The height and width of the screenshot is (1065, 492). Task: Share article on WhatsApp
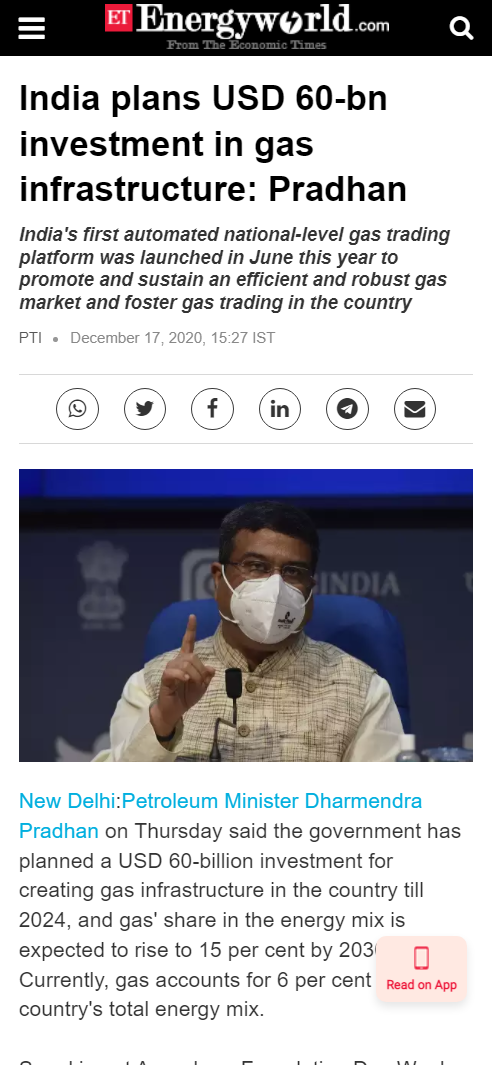point(77,409)
